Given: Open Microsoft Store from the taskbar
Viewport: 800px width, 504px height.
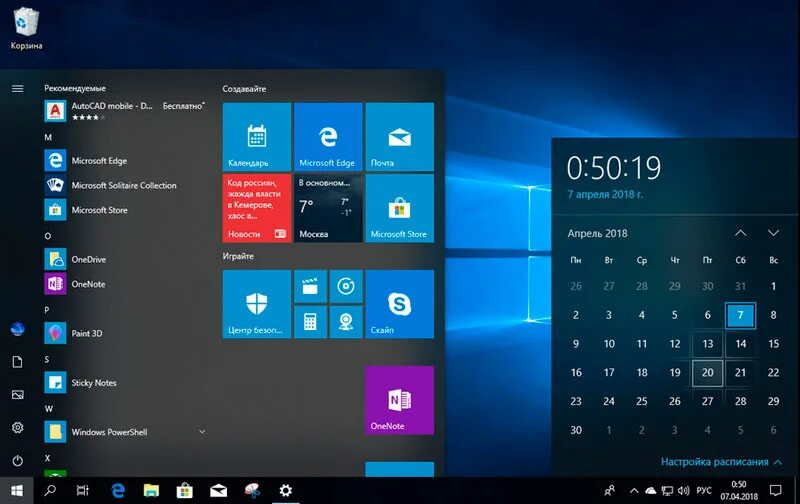Looking at the screenshot, I should pos(185,491).
